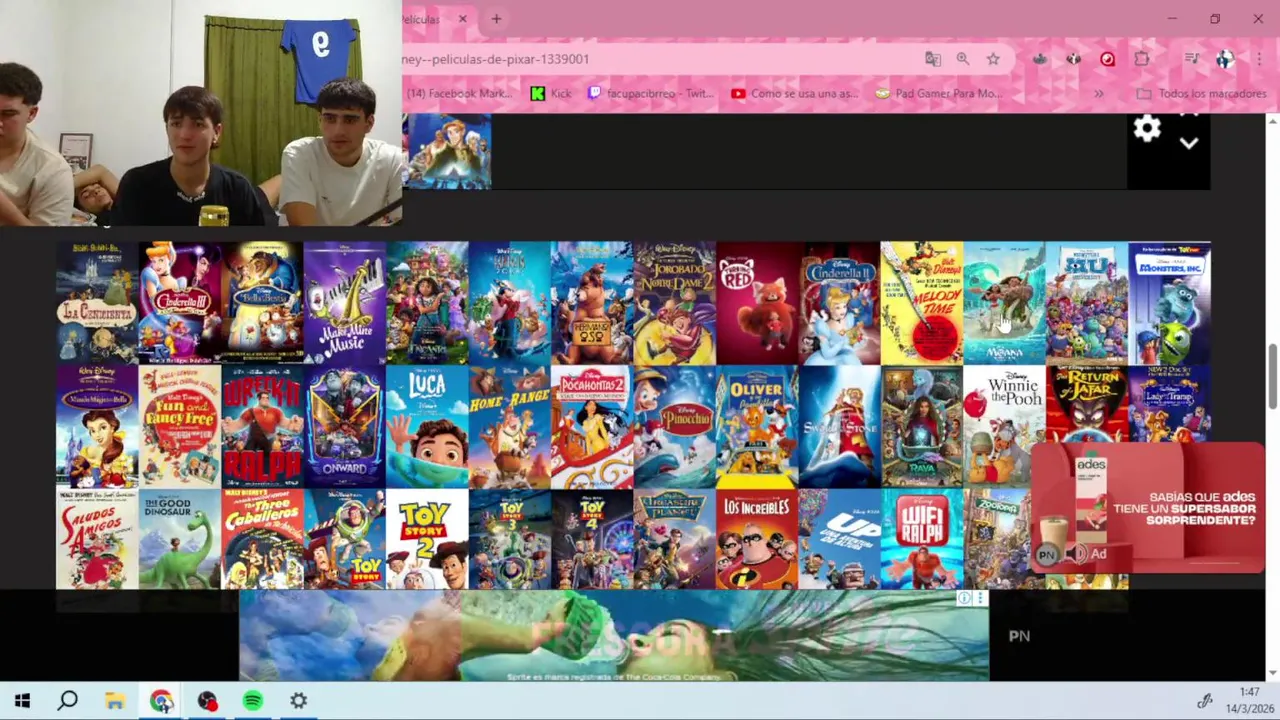Select the Turning Red poster
Image resolution: width=1280 pixels, height=720 pixels.
pyautogui.click(x=757, y=302)
